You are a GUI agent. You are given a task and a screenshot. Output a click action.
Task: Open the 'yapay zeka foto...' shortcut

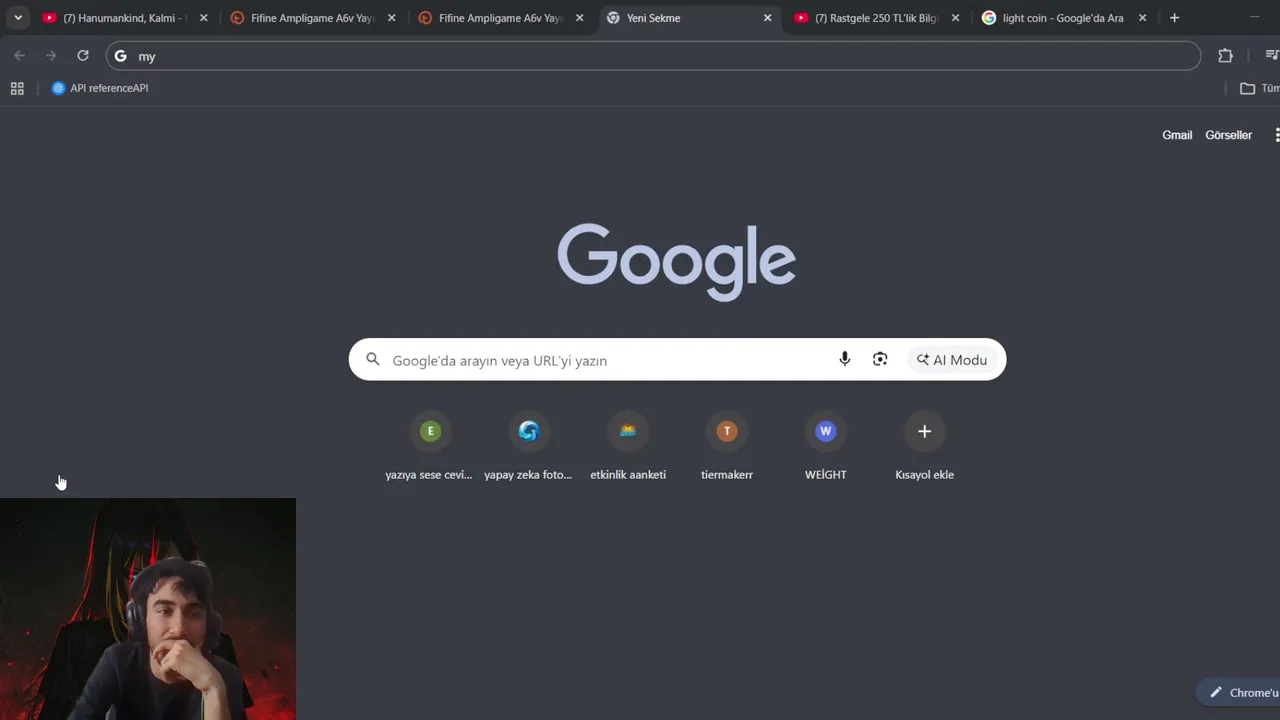(x=528, y=447)
